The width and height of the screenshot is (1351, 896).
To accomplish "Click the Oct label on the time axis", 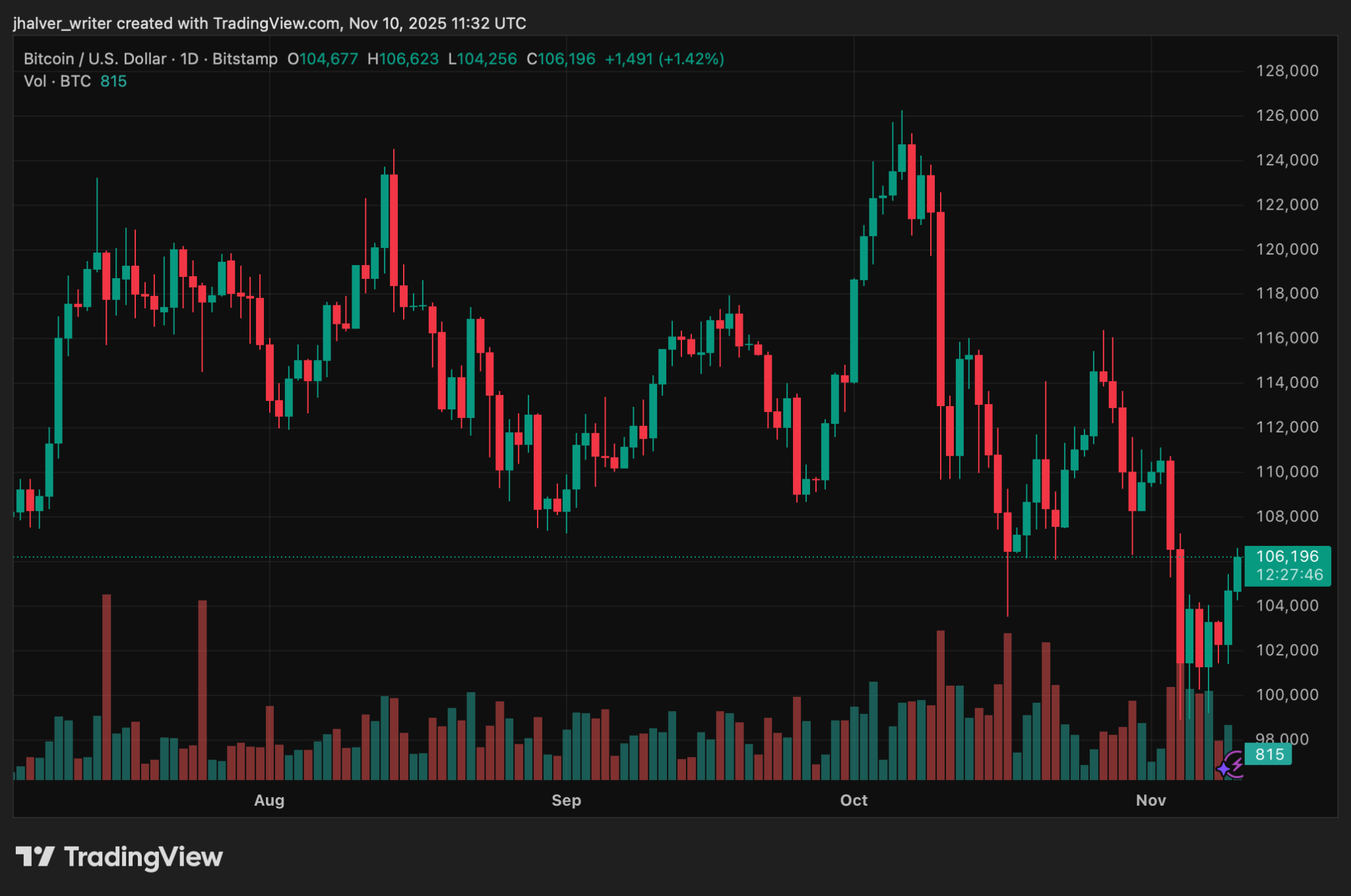I will 854,800.
